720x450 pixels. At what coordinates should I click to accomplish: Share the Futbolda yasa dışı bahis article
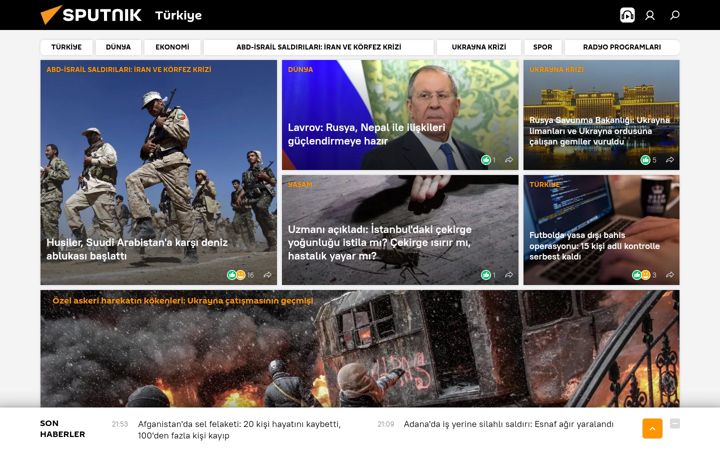coord(670,275)
